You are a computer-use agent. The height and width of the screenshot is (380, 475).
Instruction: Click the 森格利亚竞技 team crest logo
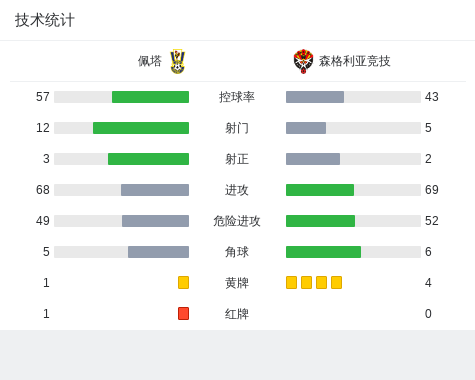coord(303,61)
